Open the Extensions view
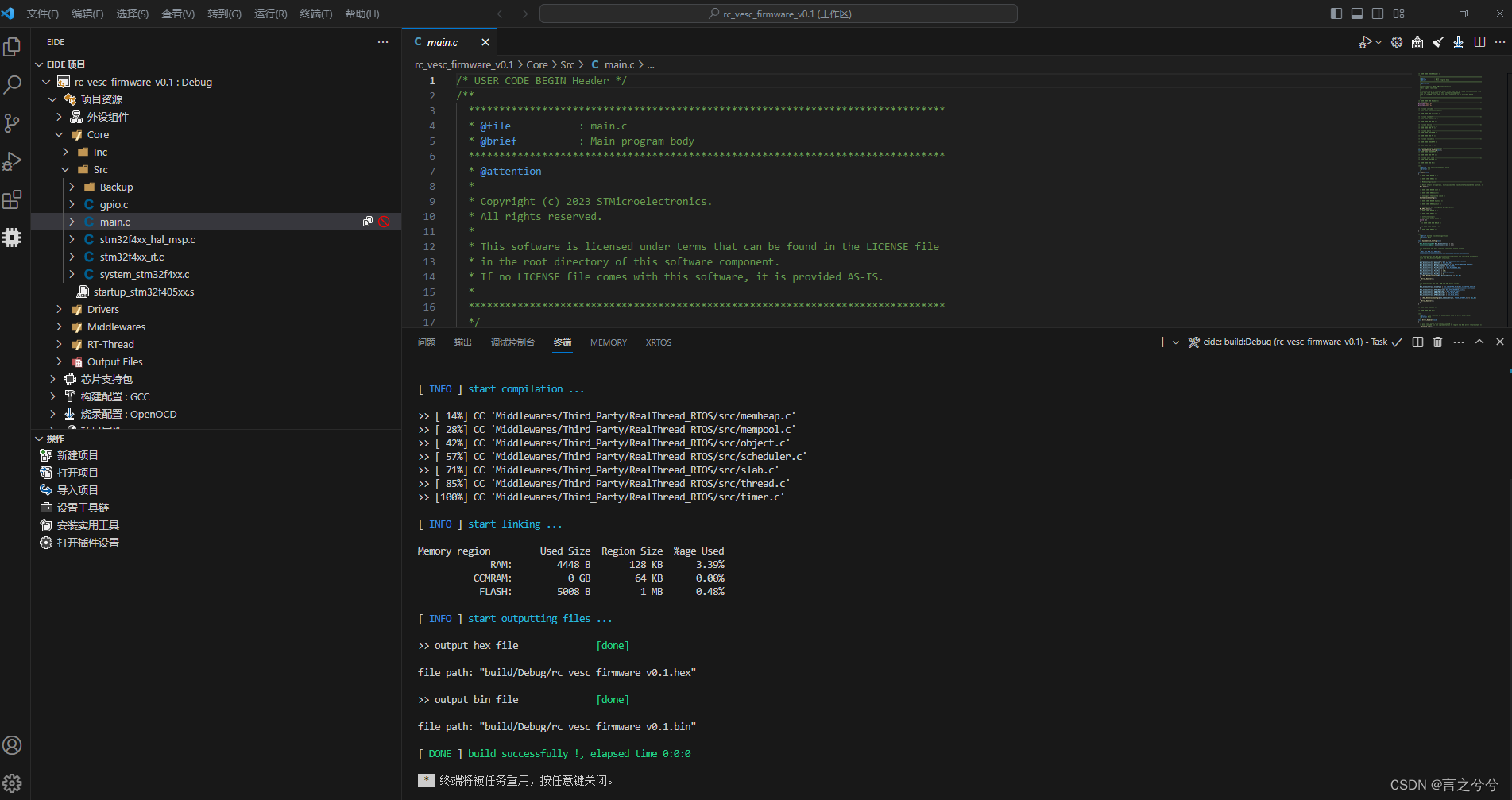The width and height of the screenshot is (1512, 800). [x=12, y=199]
